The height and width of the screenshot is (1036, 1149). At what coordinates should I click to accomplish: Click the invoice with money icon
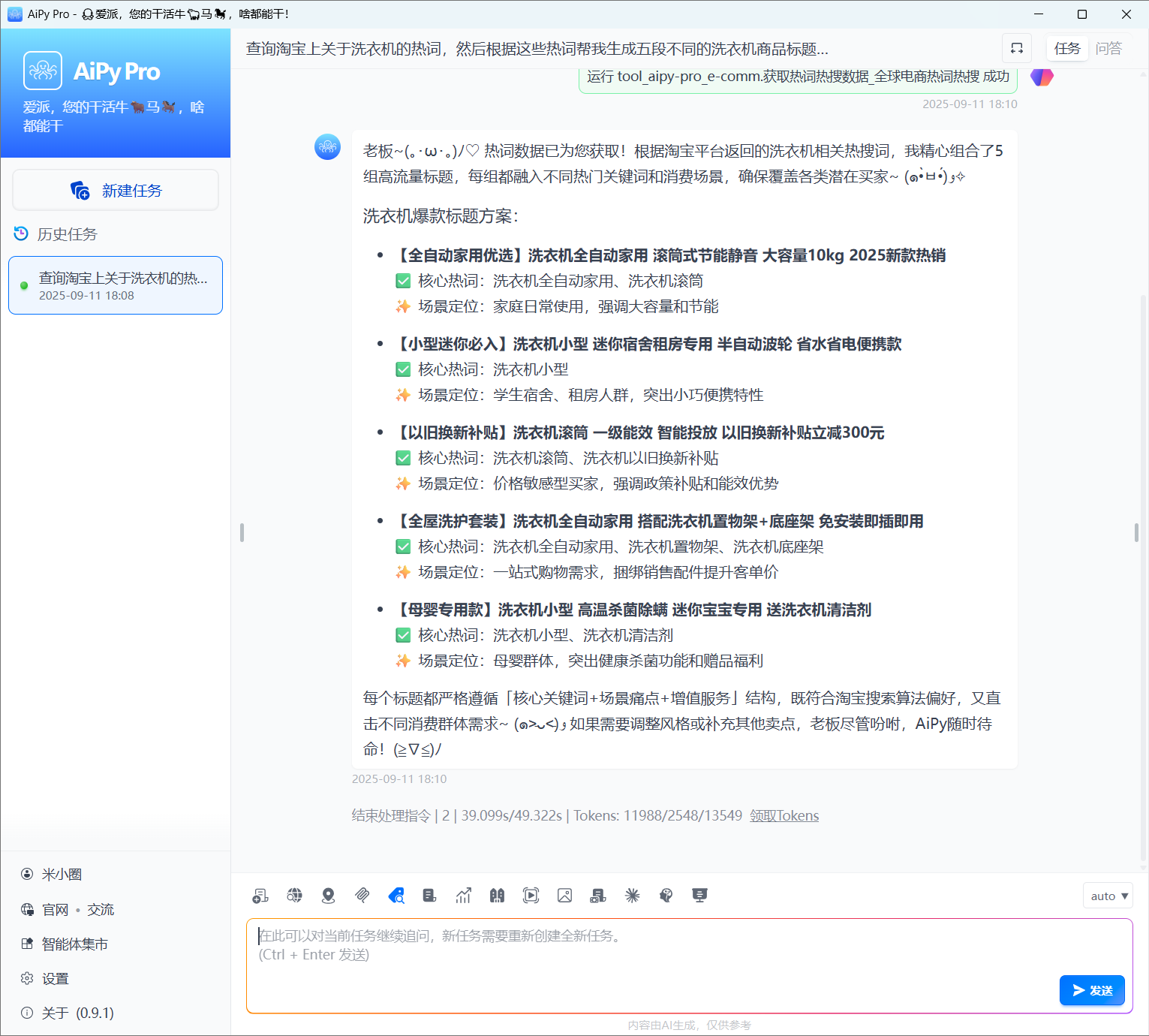[598, 896]
